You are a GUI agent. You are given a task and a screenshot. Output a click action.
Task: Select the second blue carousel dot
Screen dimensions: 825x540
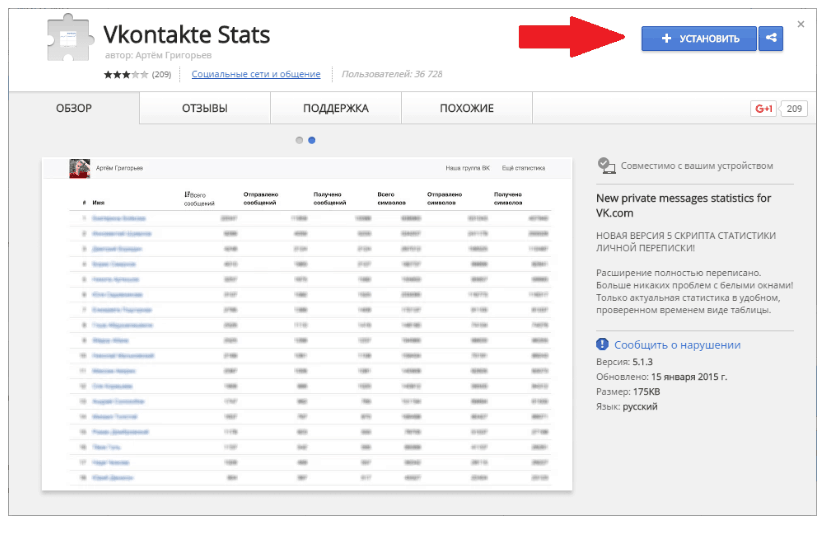(x=312, y=140)
